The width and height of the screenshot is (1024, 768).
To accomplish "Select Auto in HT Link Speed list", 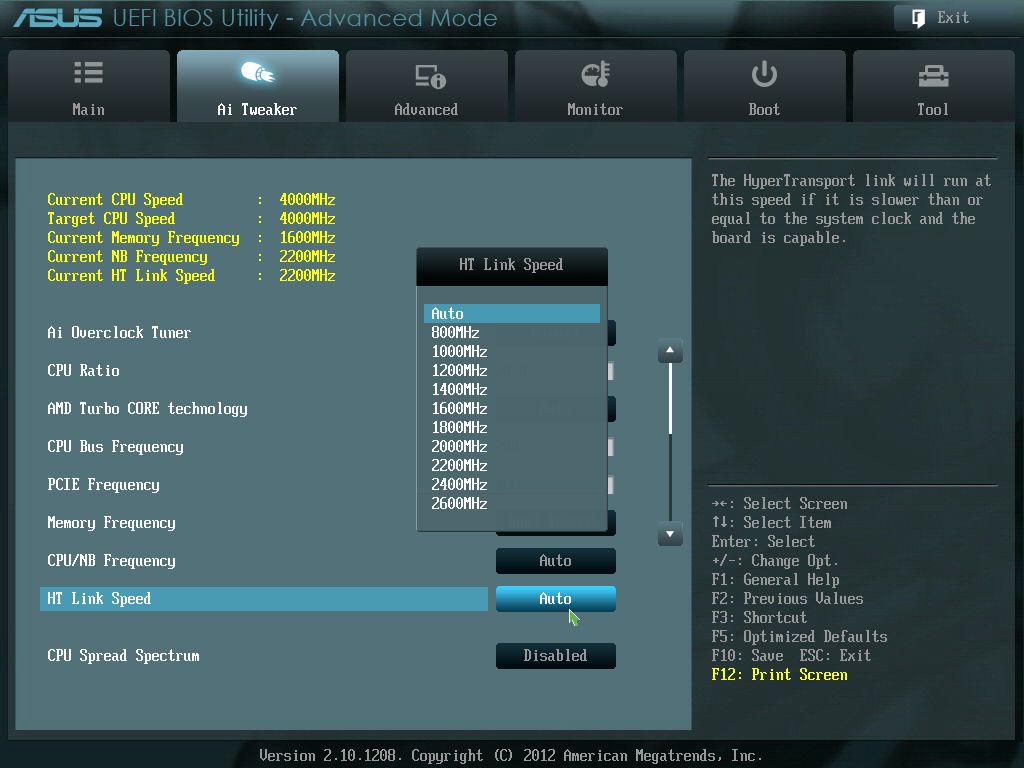I will [511, 313].
